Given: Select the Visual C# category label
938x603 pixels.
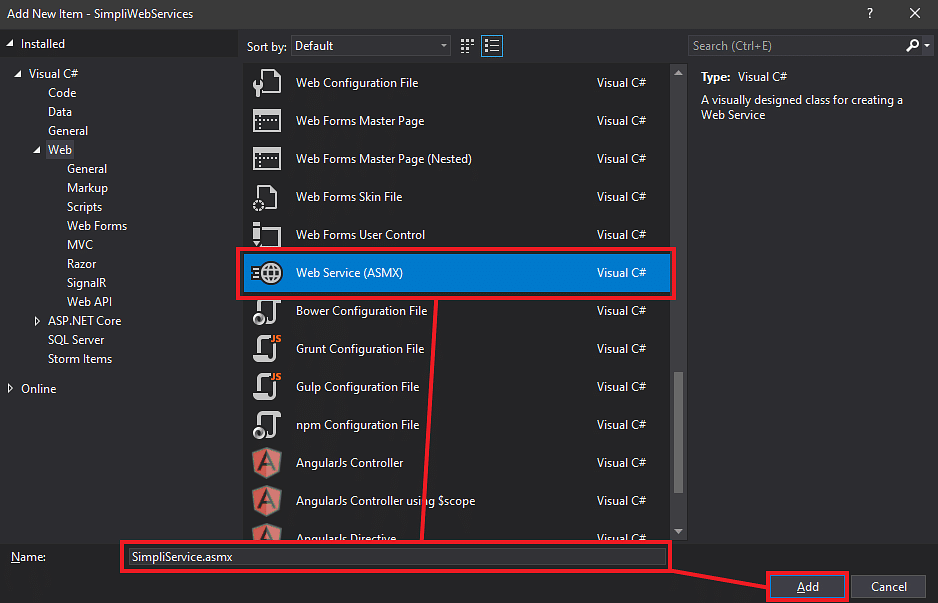Looking at the screenshot, I should tap(53, 74).
